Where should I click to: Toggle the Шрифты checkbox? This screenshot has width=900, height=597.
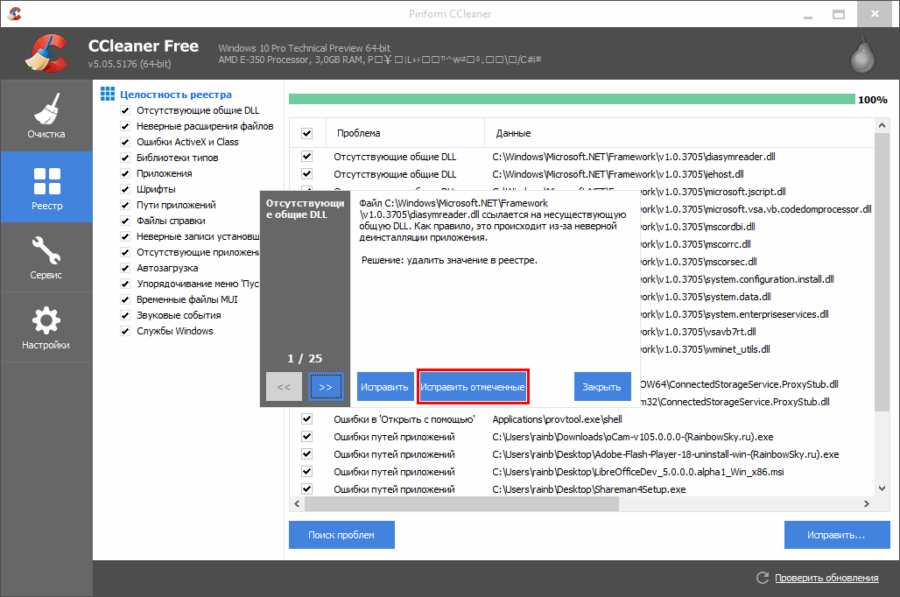(125, 189)
